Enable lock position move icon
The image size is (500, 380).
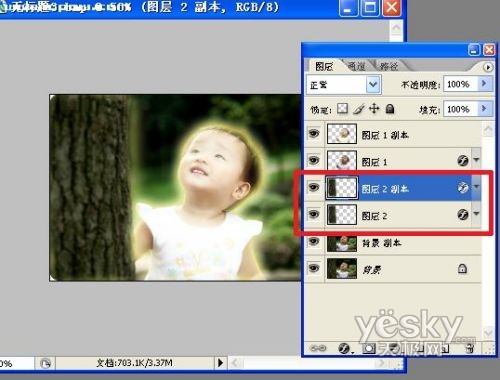click(374, 108)
